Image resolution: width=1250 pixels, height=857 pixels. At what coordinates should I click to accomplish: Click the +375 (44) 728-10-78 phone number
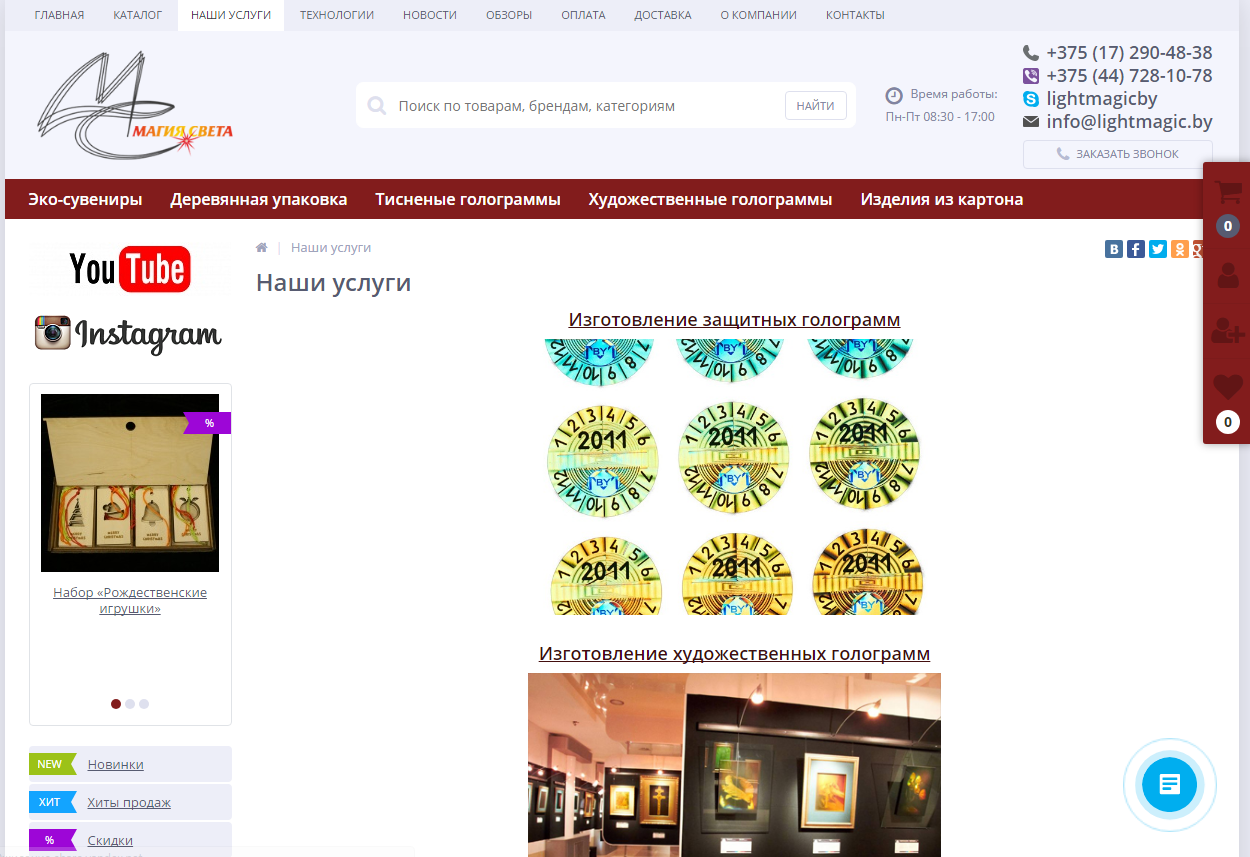[1130, 76]
